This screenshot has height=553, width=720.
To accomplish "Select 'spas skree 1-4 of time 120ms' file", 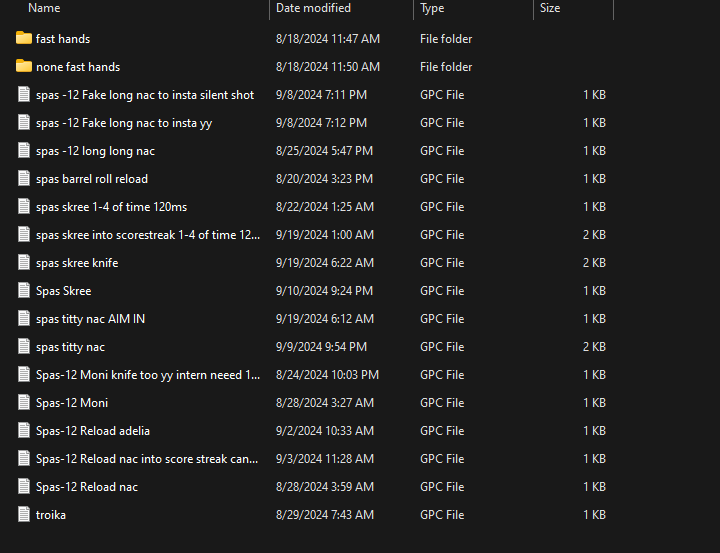I will 111,207.
